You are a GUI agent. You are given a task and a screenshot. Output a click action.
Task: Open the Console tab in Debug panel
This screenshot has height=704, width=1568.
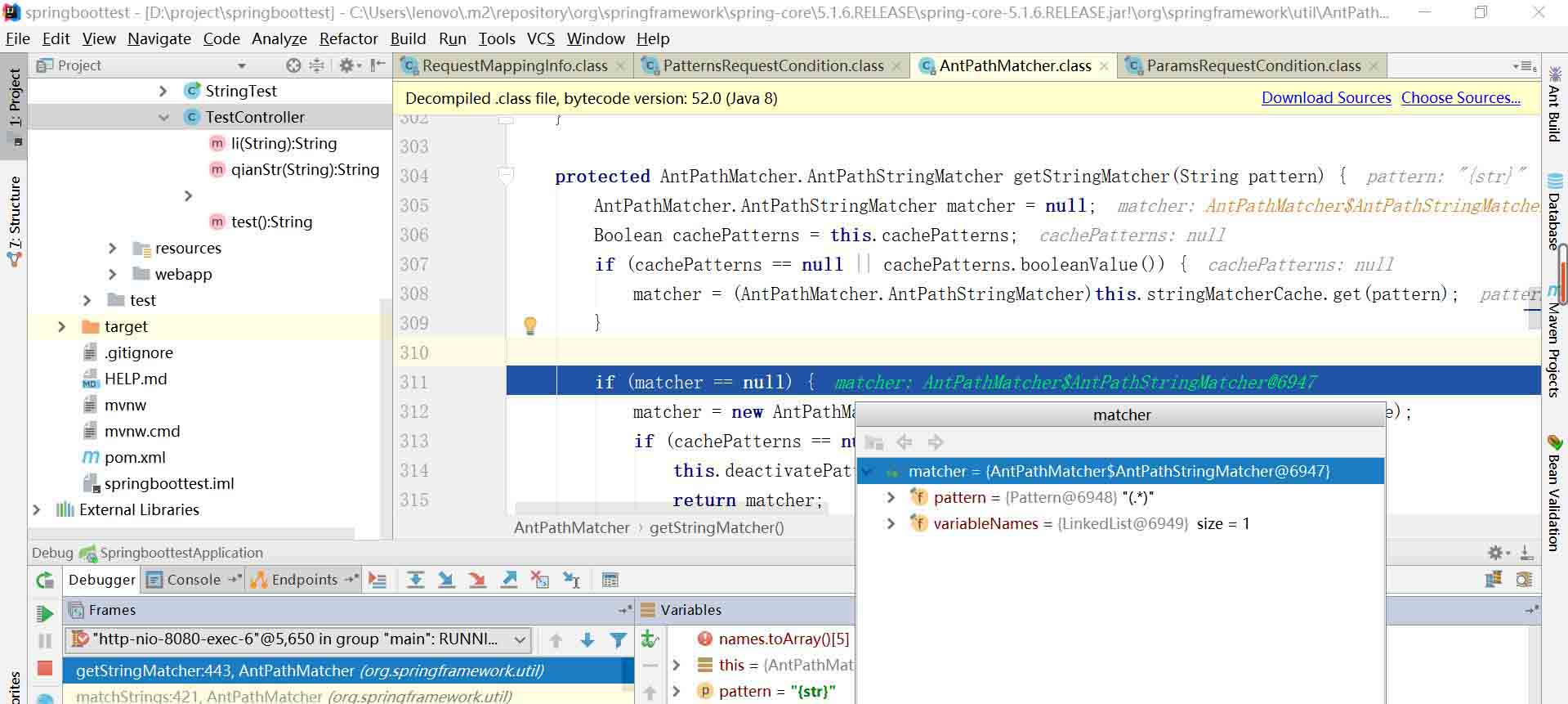(194, 580)
